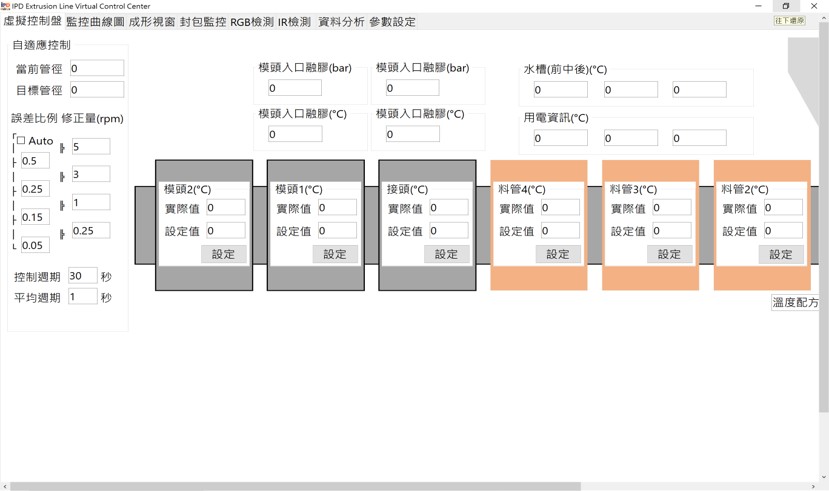Open the 資料分析 tab
Screen dimensions: 829x491
(341, 22)
